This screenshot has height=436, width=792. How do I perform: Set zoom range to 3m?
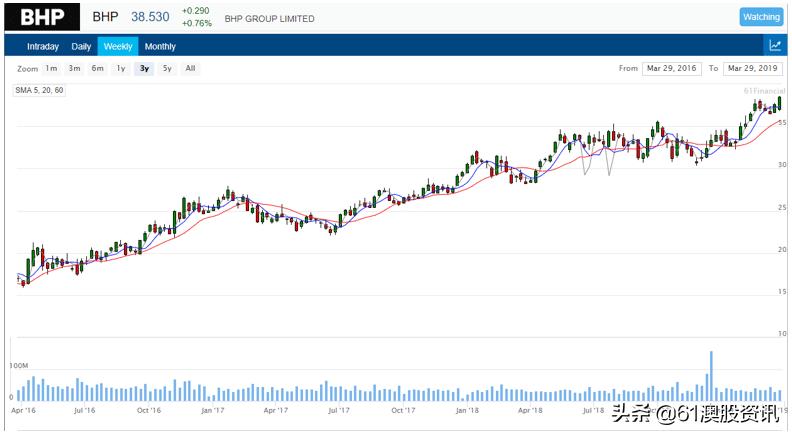(x=74, y=68)
